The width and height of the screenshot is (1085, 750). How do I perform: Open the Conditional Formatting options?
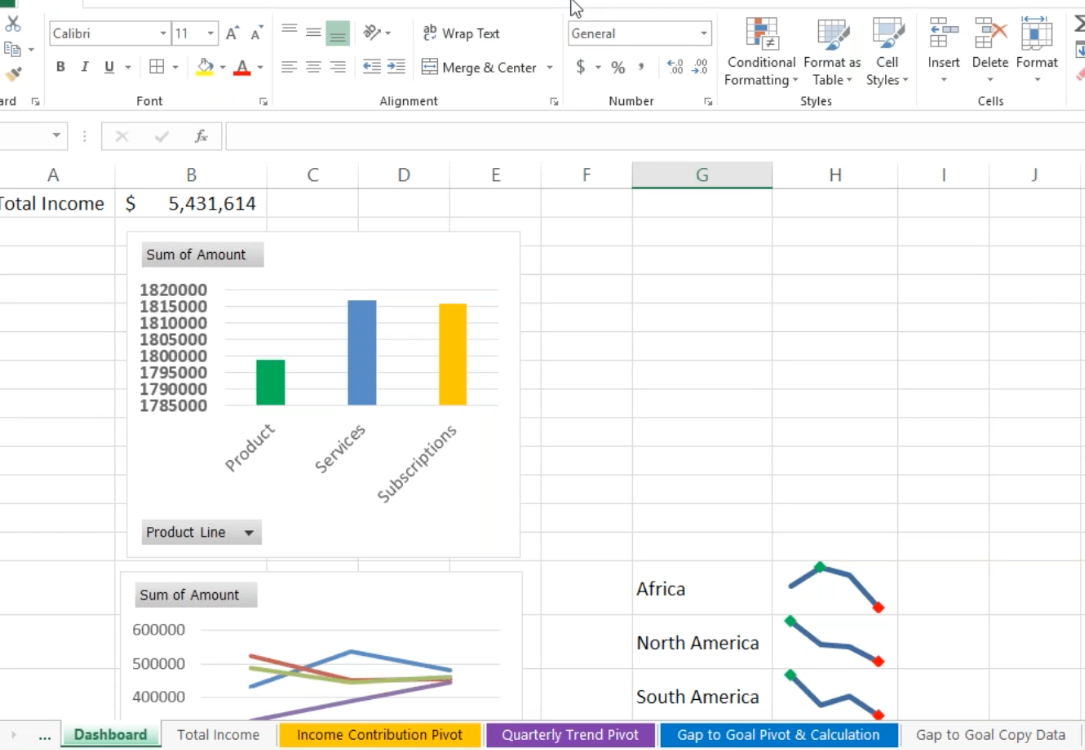760,55
